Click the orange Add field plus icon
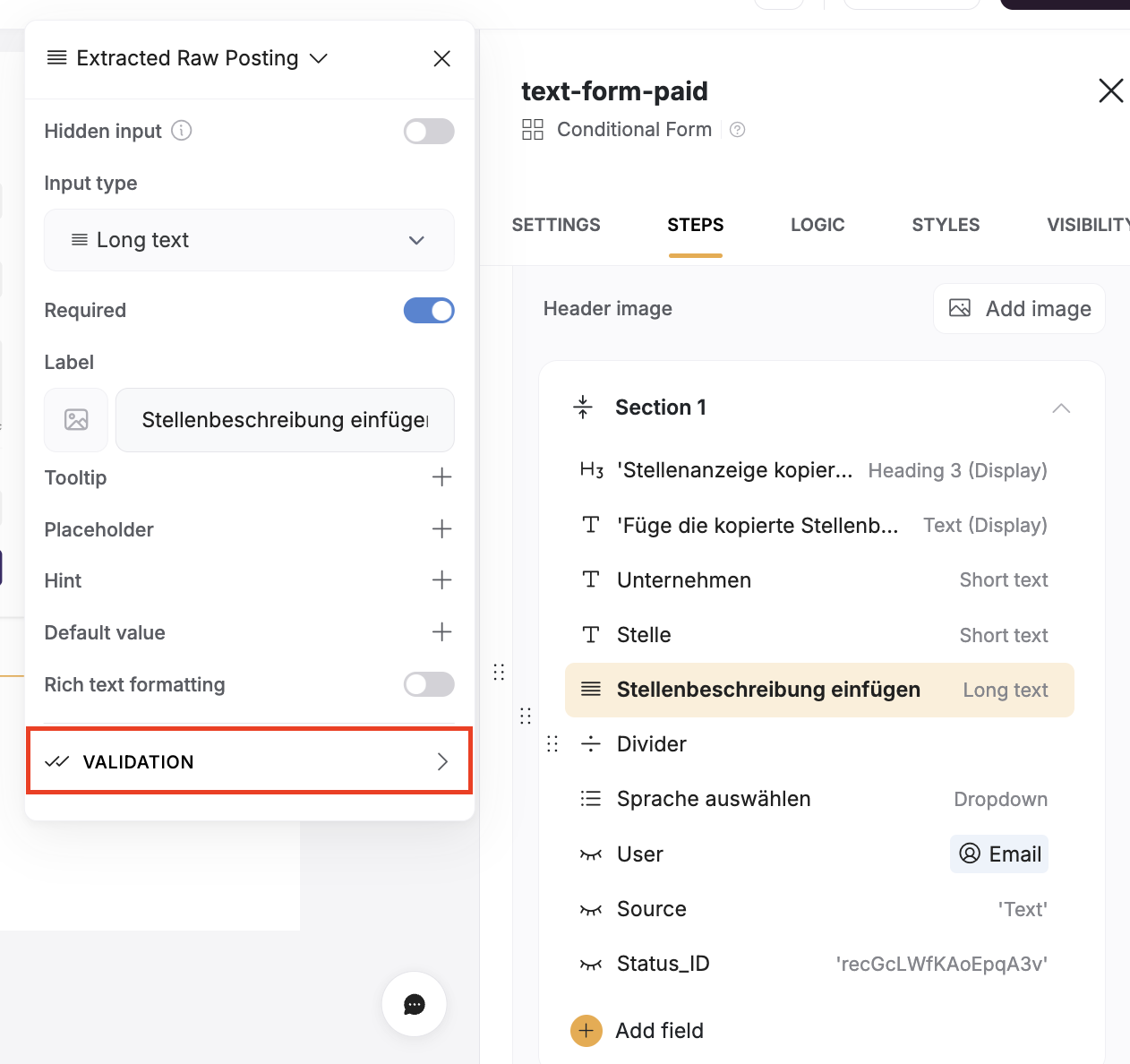This screenshot has height=1064, width=1130. (586, 1031)
